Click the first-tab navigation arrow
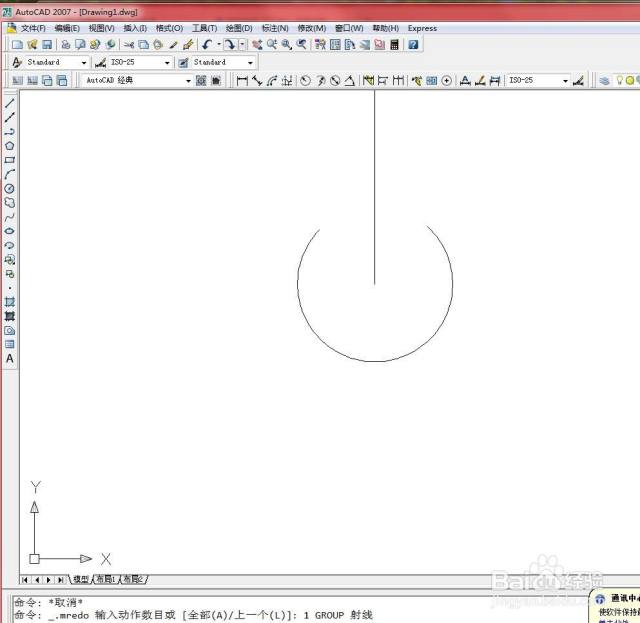 pyautogui.click(x=25, y=580)
